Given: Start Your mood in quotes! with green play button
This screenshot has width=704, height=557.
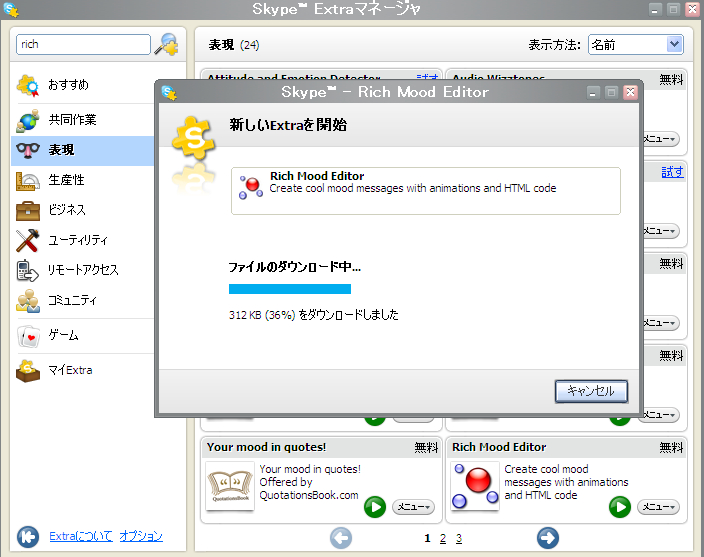Looking at the screenshot, I should pyautogui.click(x=375, y=507).
